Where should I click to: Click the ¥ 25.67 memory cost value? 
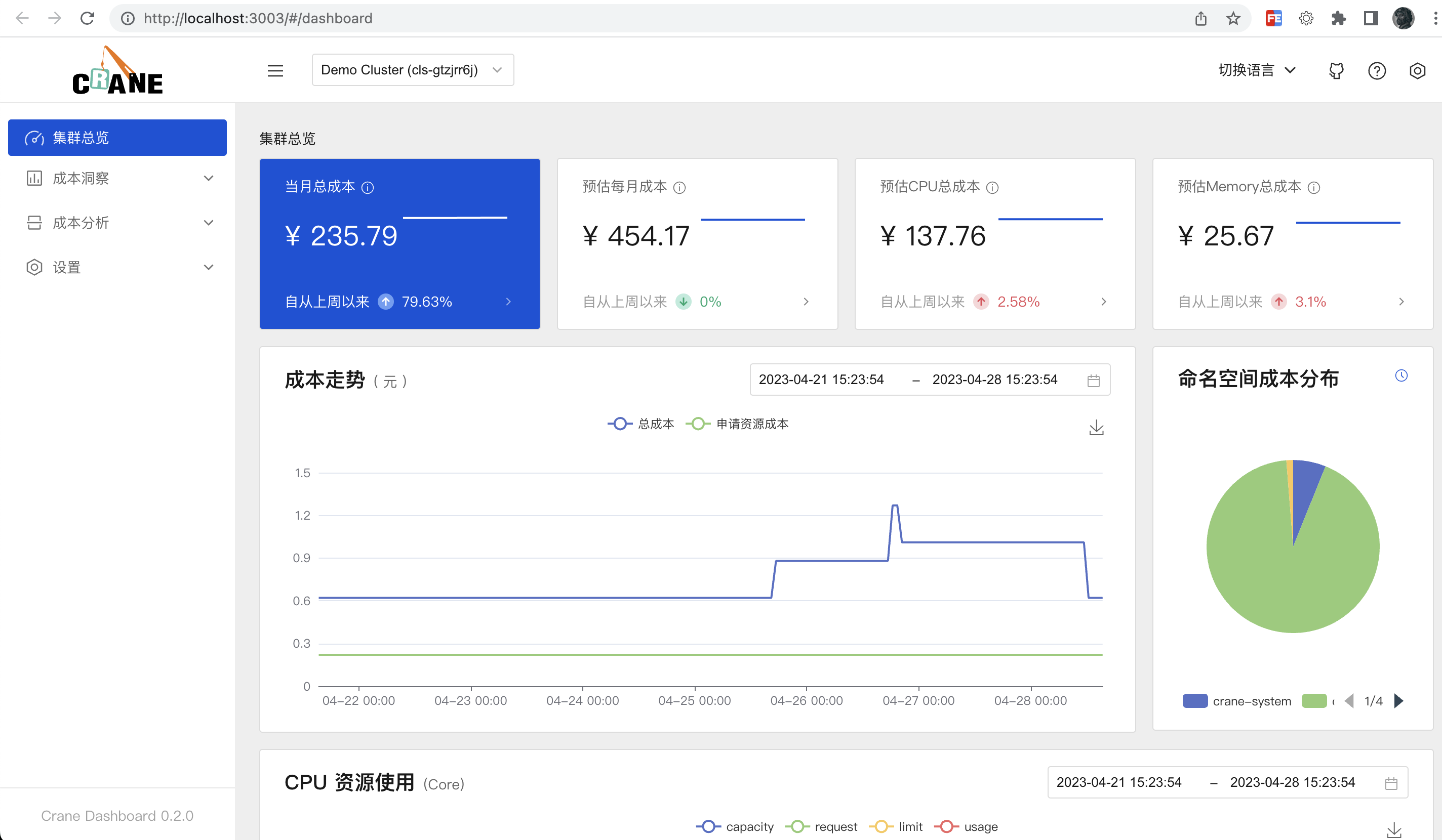[x=1226, y=236]
